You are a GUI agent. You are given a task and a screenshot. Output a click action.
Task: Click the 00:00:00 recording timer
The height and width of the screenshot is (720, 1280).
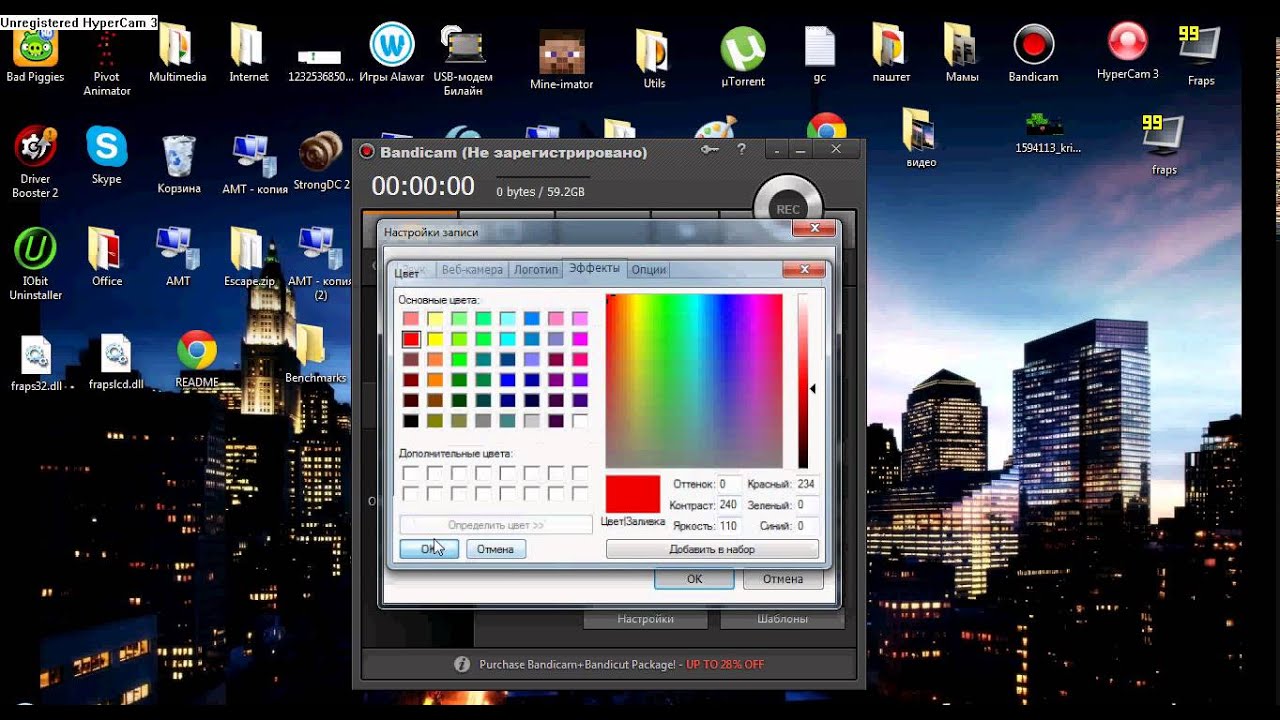(x=423, y=186)
